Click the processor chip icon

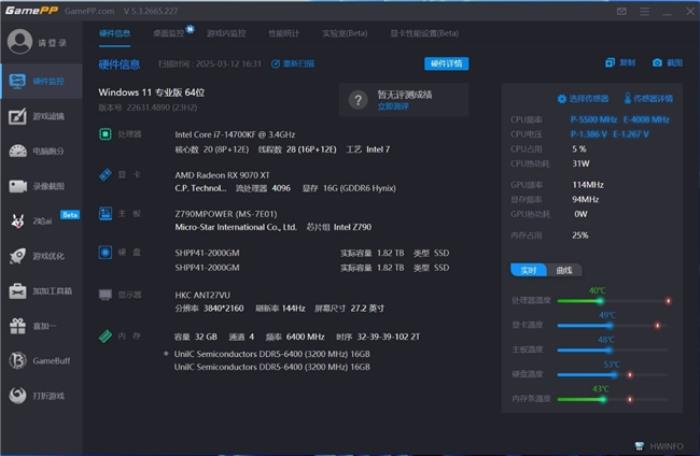[105, 134]
